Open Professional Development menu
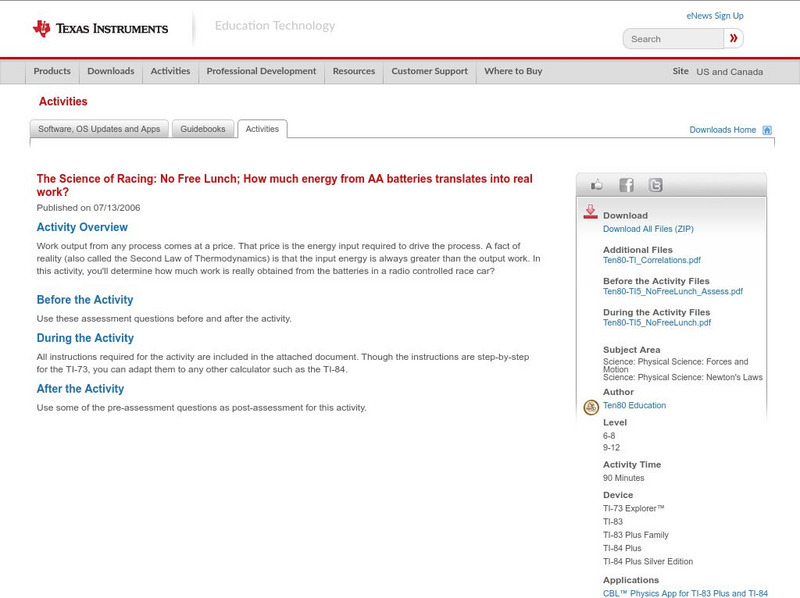 (x=261, y=71)
